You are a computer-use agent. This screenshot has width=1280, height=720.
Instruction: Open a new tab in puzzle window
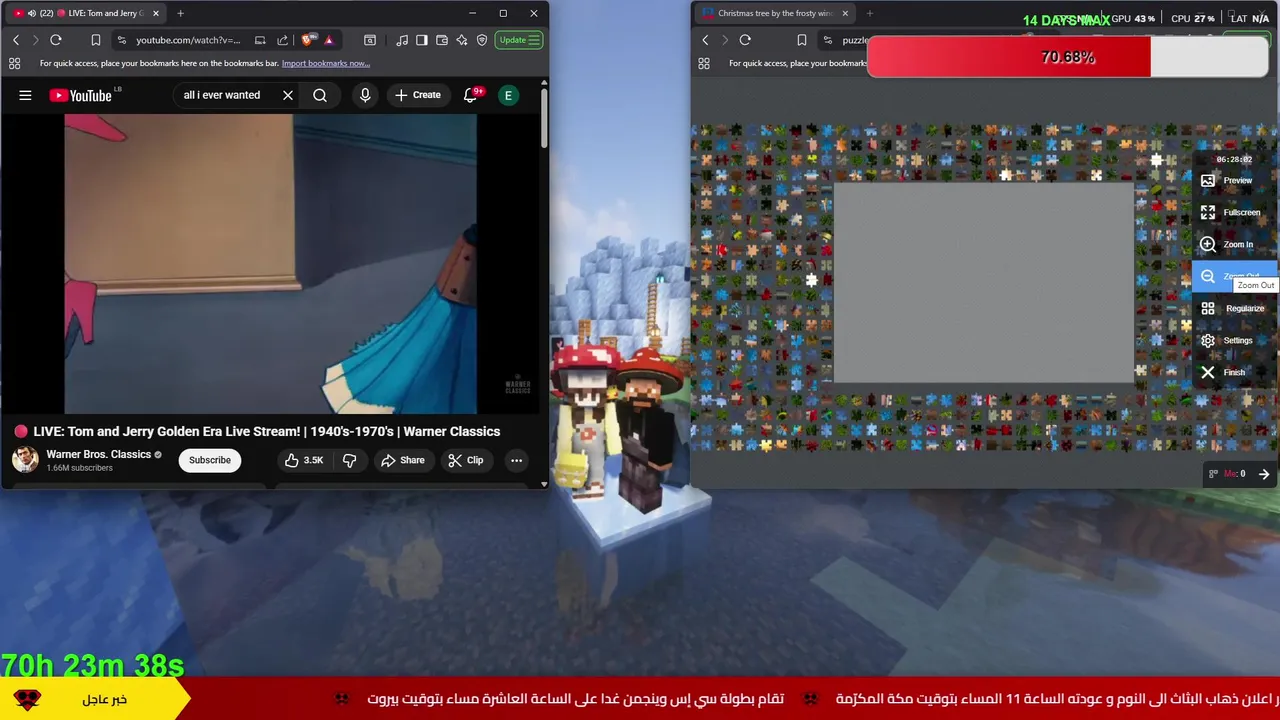tap(869, 13)
